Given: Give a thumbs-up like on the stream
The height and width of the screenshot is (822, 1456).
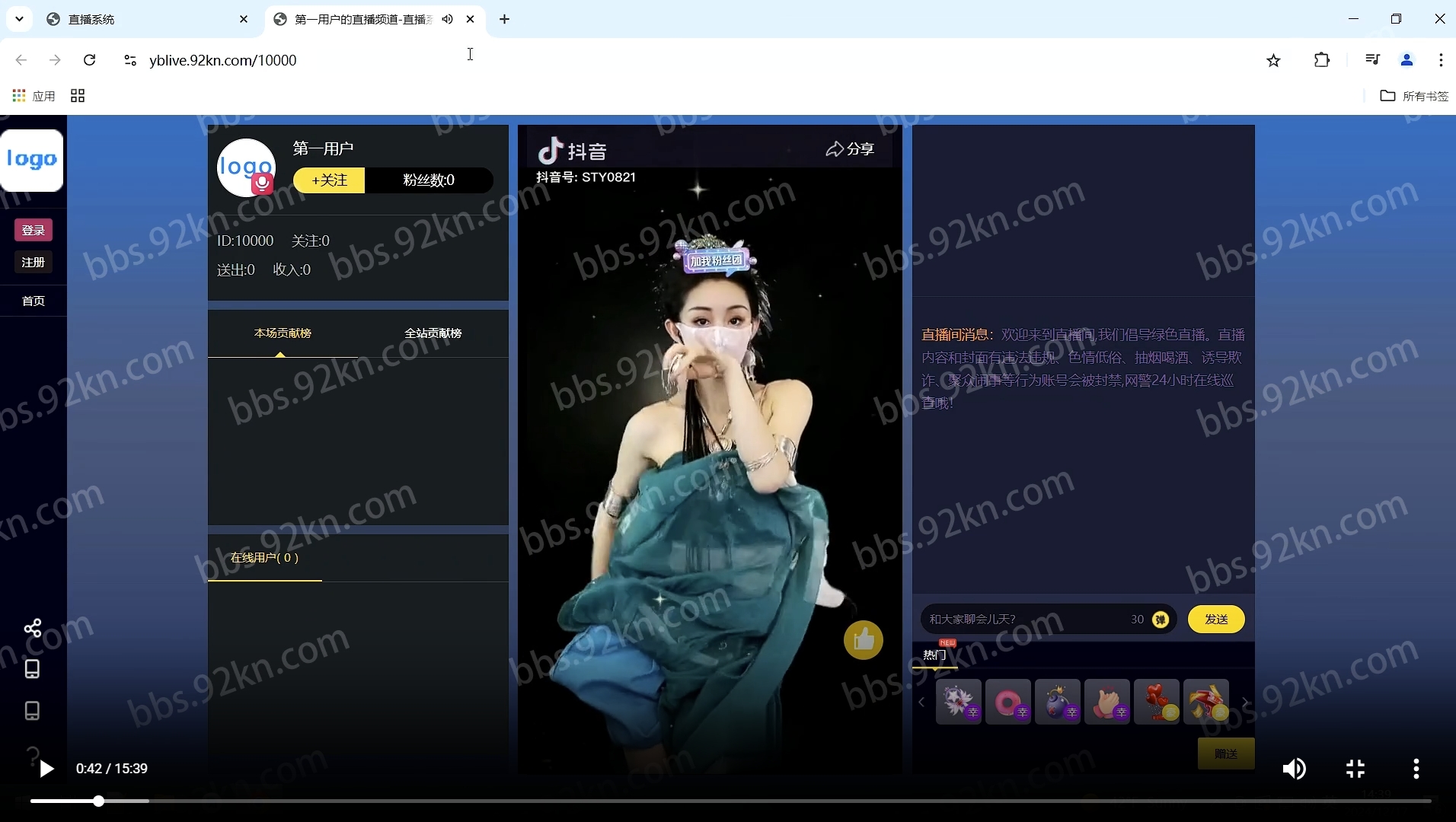Looking at the screenshot, I should click(864, 640).
